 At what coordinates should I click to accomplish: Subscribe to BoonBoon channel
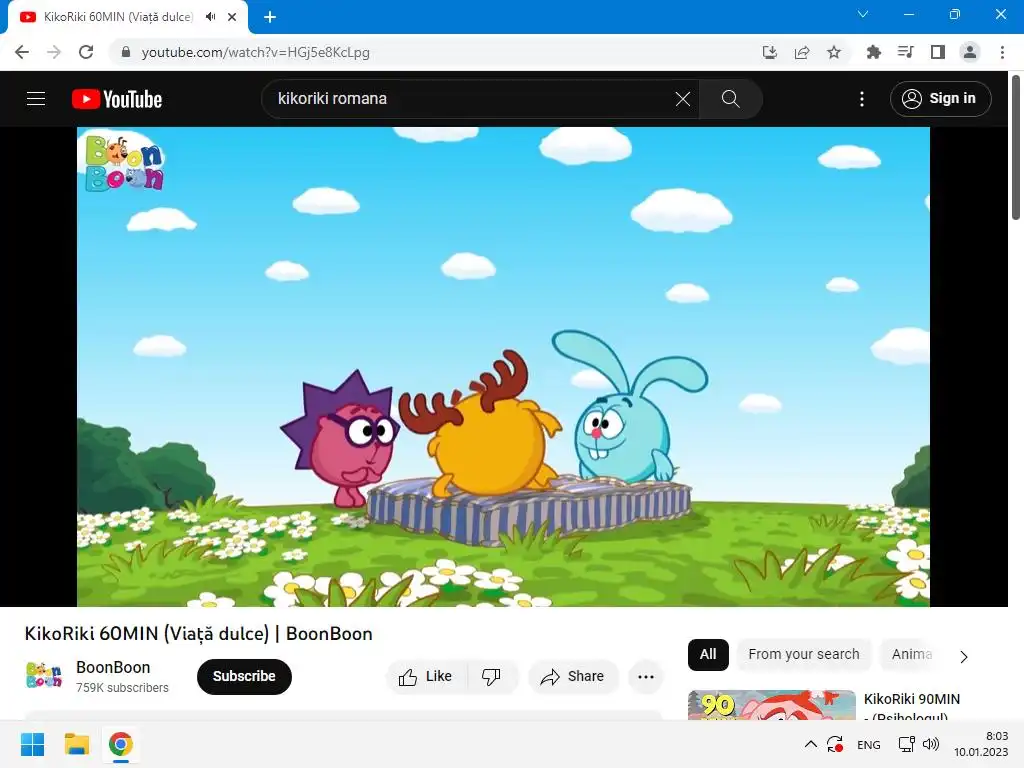(244, 677)
